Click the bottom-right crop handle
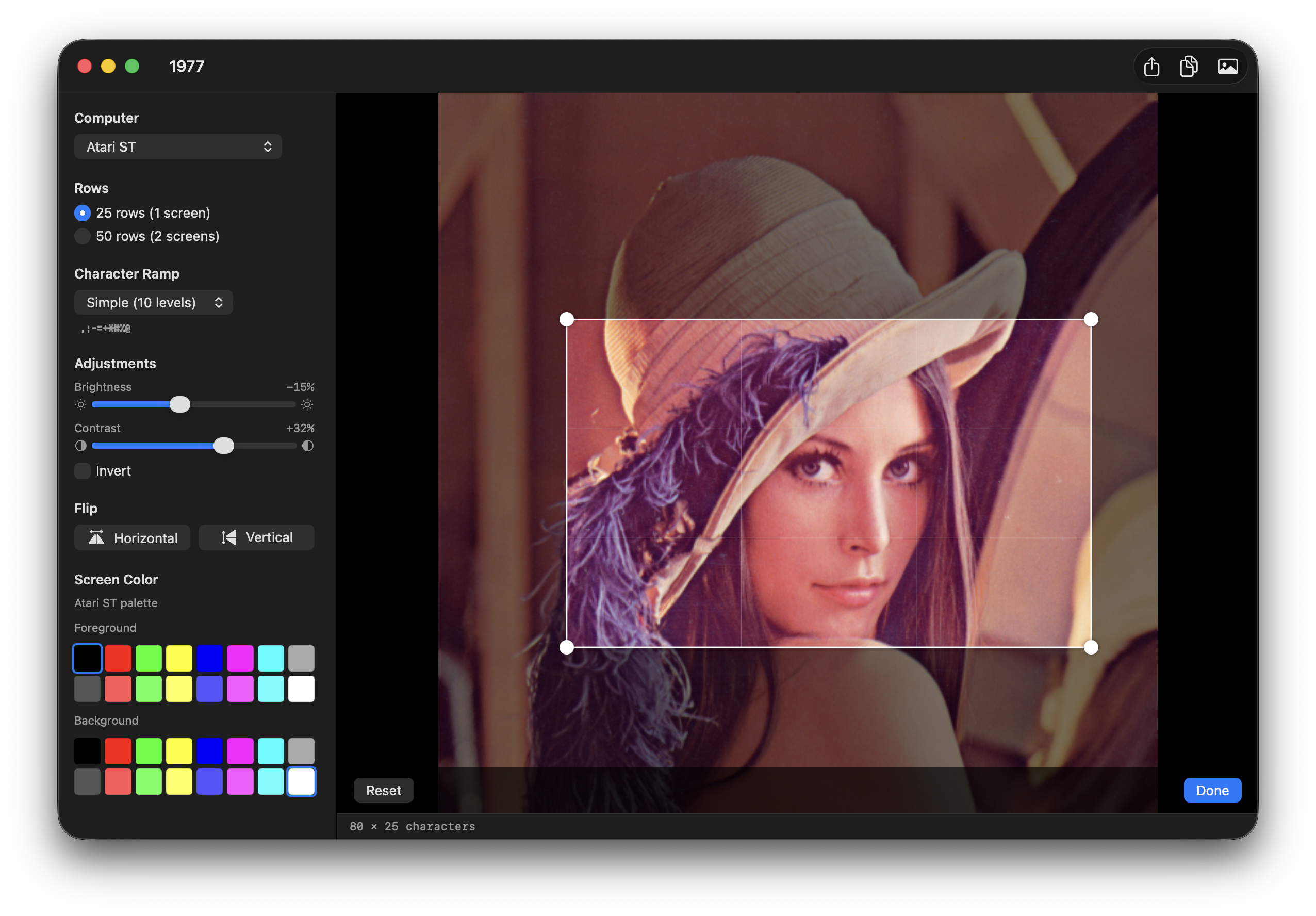Viewport: 1316px width, 916px height. click(1091, 647)
